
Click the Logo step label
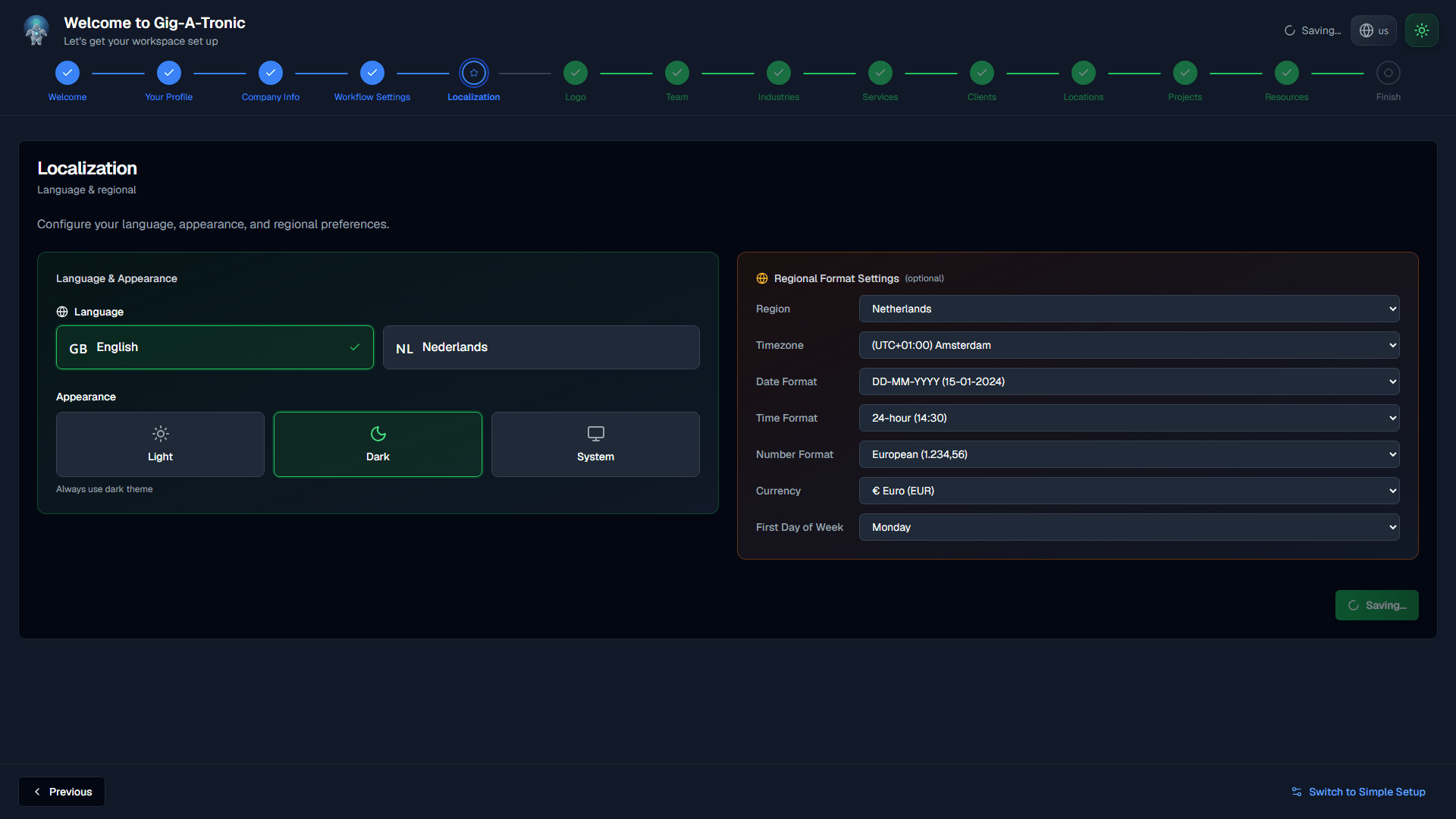576,97
